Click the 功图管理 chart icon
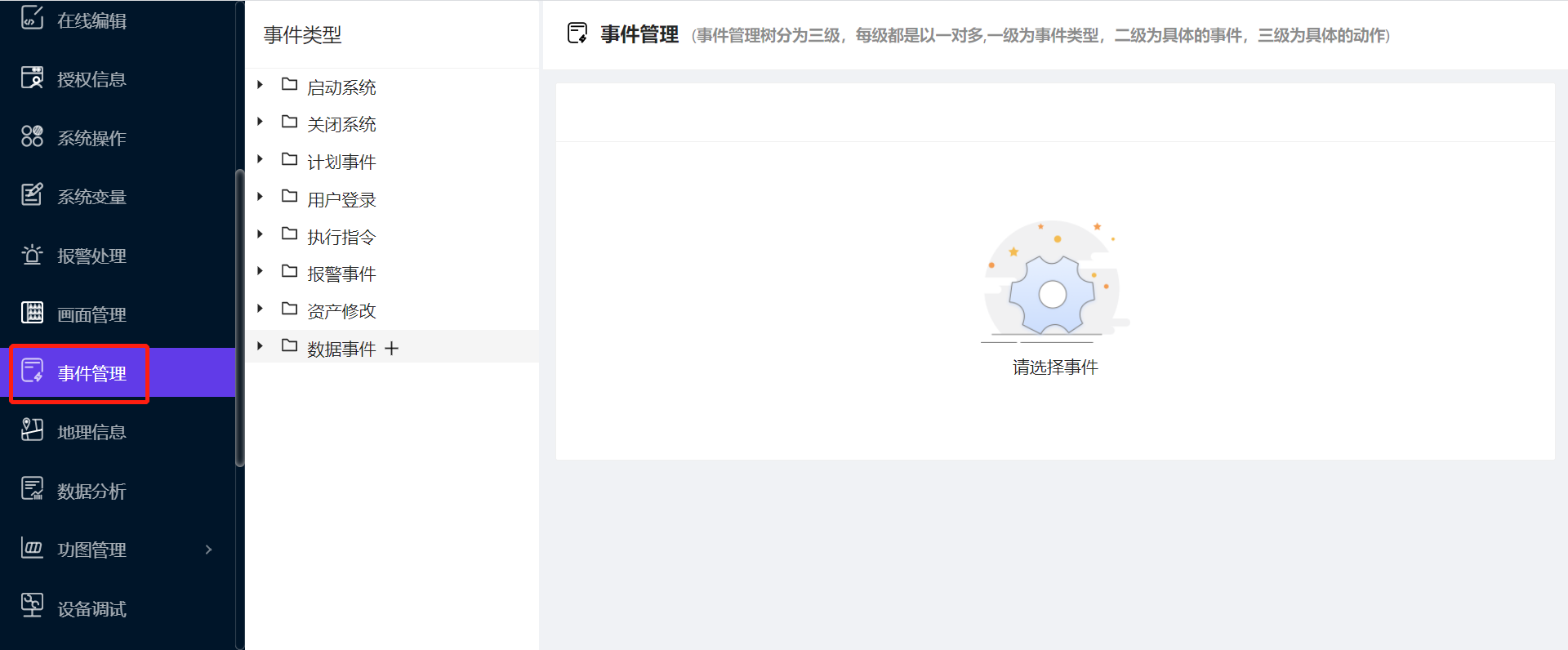Image resolution: width=1568 pixels, height=650 pixels. [32, 548]
